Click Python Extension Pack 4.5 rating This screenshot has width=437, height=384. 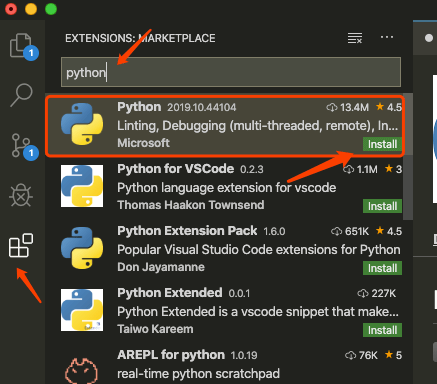(389, 231)
